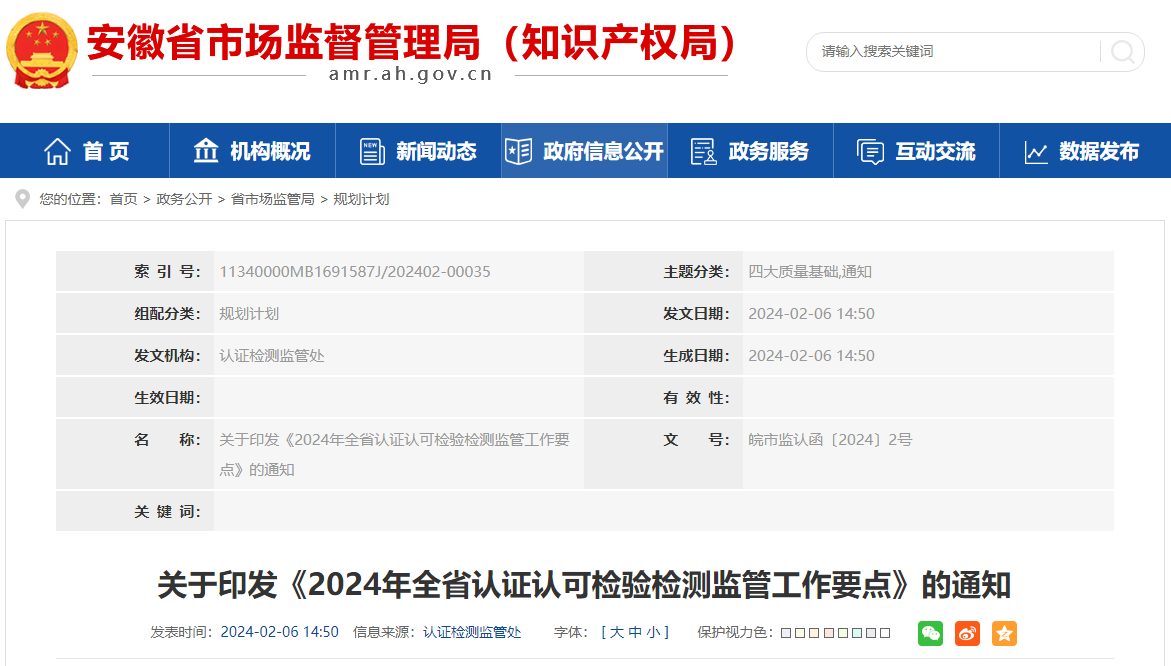The height and width of the screenshot is (666, 1171).
Task: Open the 政务服务 navigation menu
Action: pos(750,152)
